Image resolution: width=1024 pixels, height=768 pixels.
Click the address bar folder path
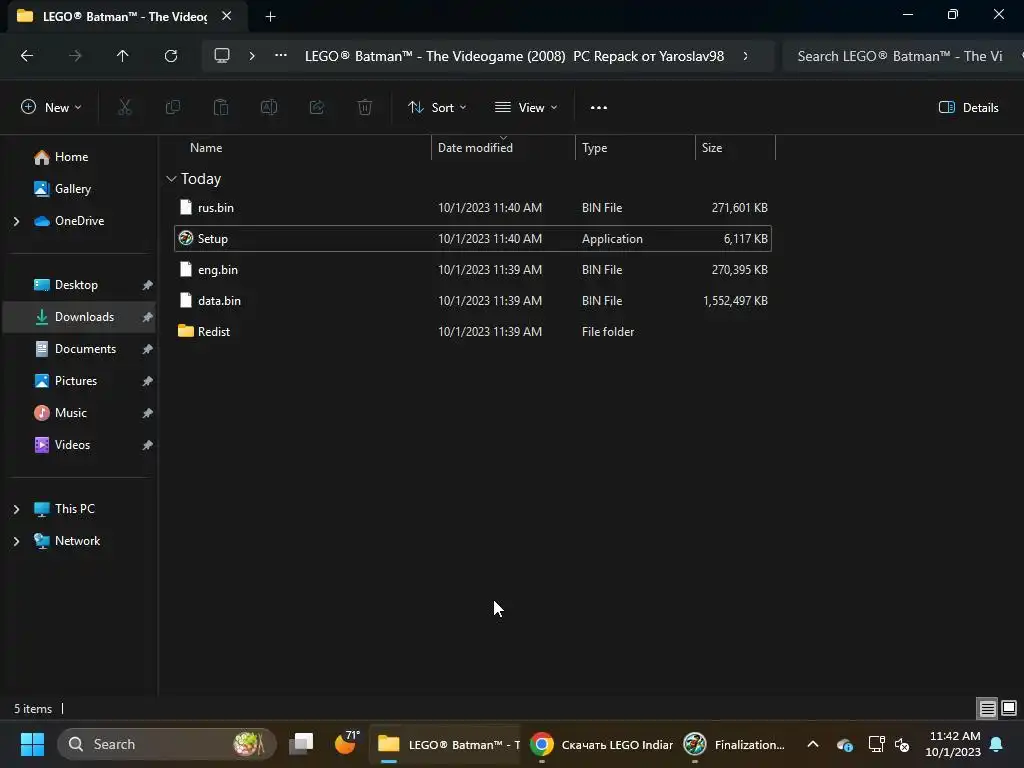tap(514, 56)
